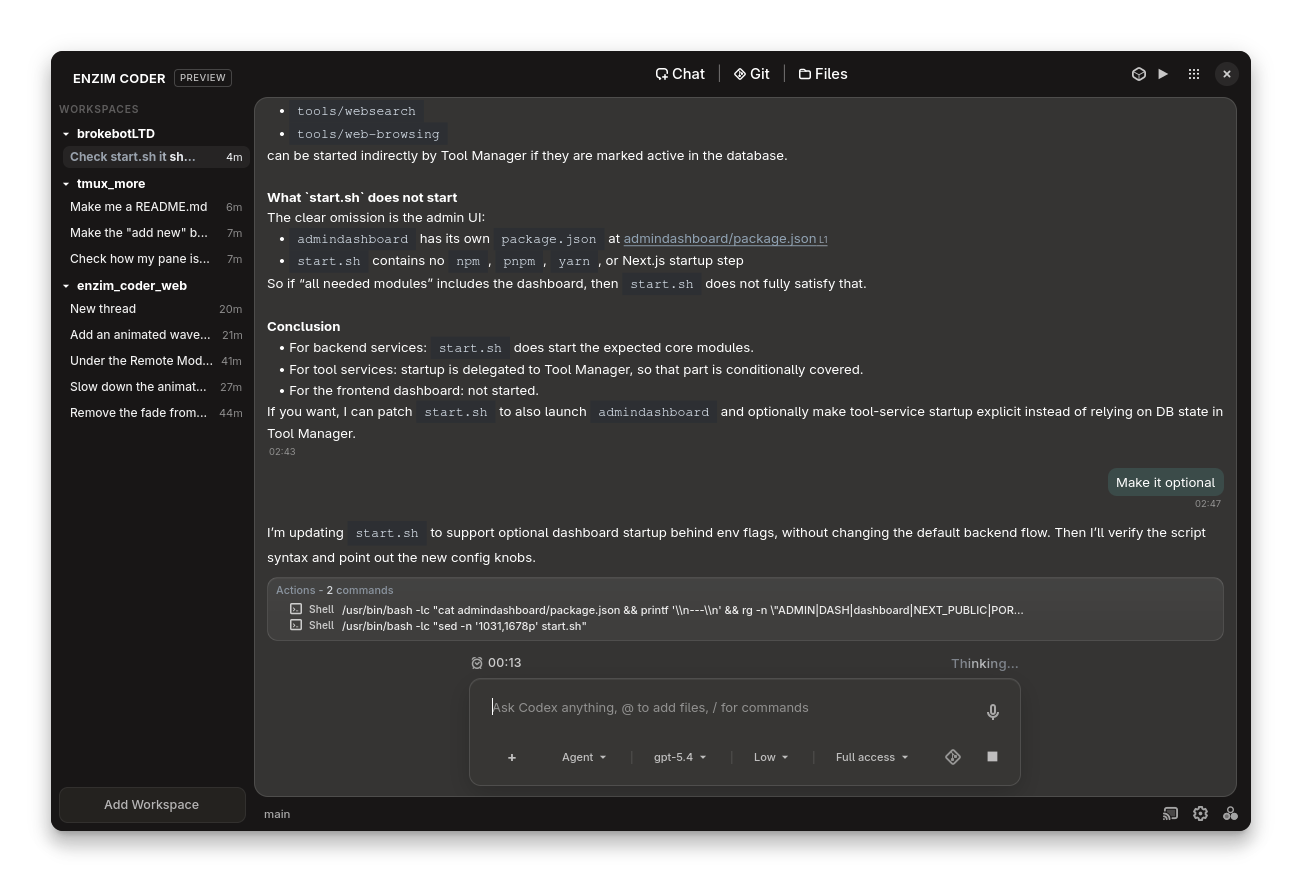Click the Shell icon beside the first command
This screenshot has width=1302, height=882.
point(296,608)
